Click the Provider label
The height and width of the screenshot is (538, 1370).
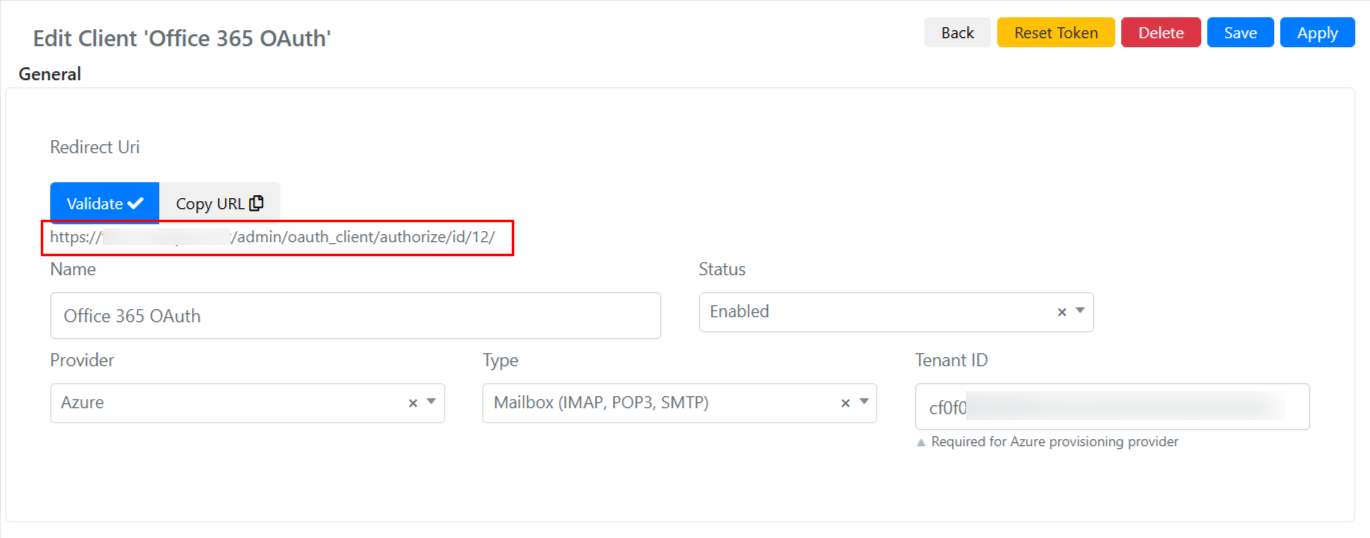pos(82,360)
